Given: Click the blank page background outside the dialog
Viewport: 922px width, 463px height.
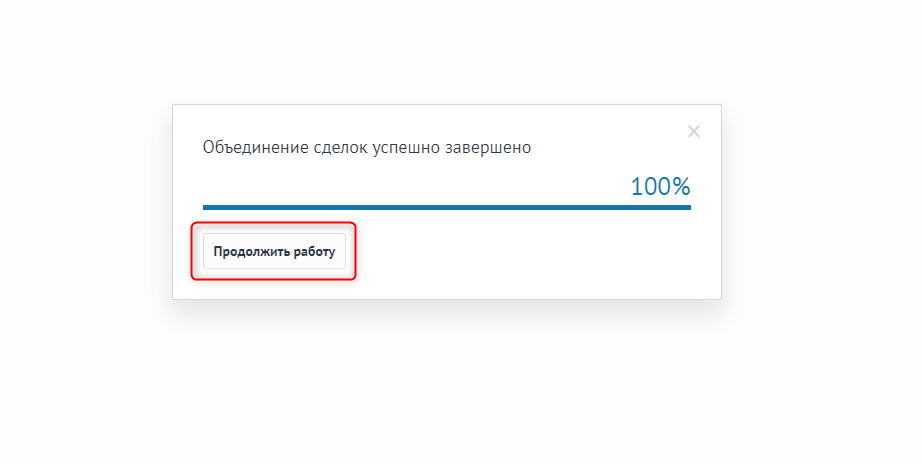Looking at the screenshot, I should pyautogui.click(x=823, y=382).
